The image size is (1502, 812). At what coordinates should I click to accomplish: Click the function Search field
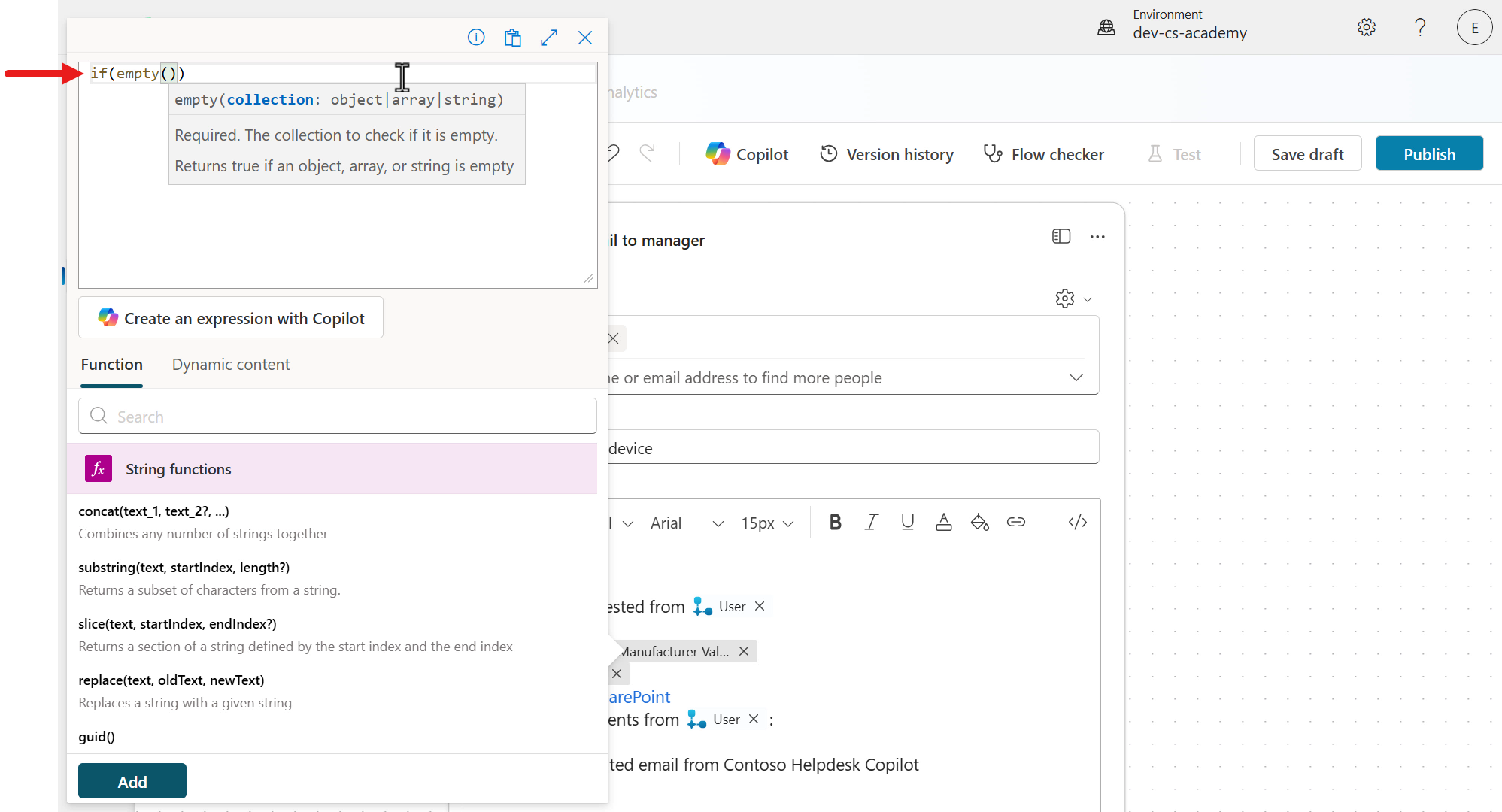pos(338,417)
